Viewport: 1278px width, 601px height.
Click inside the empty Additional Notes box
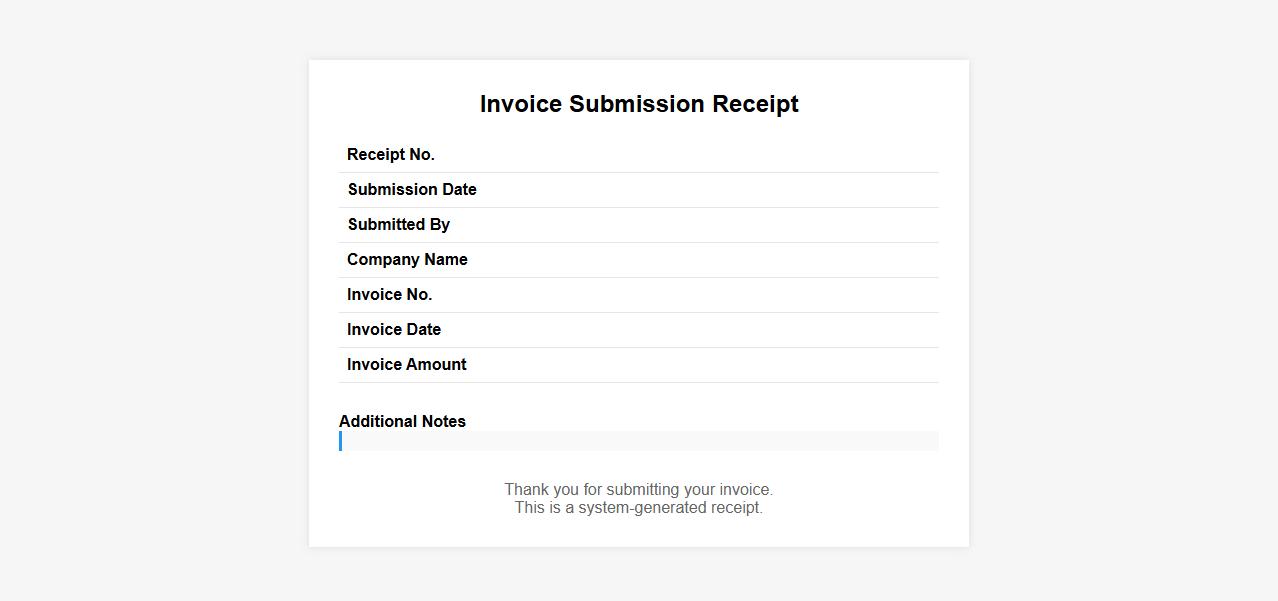pos(640,441)
